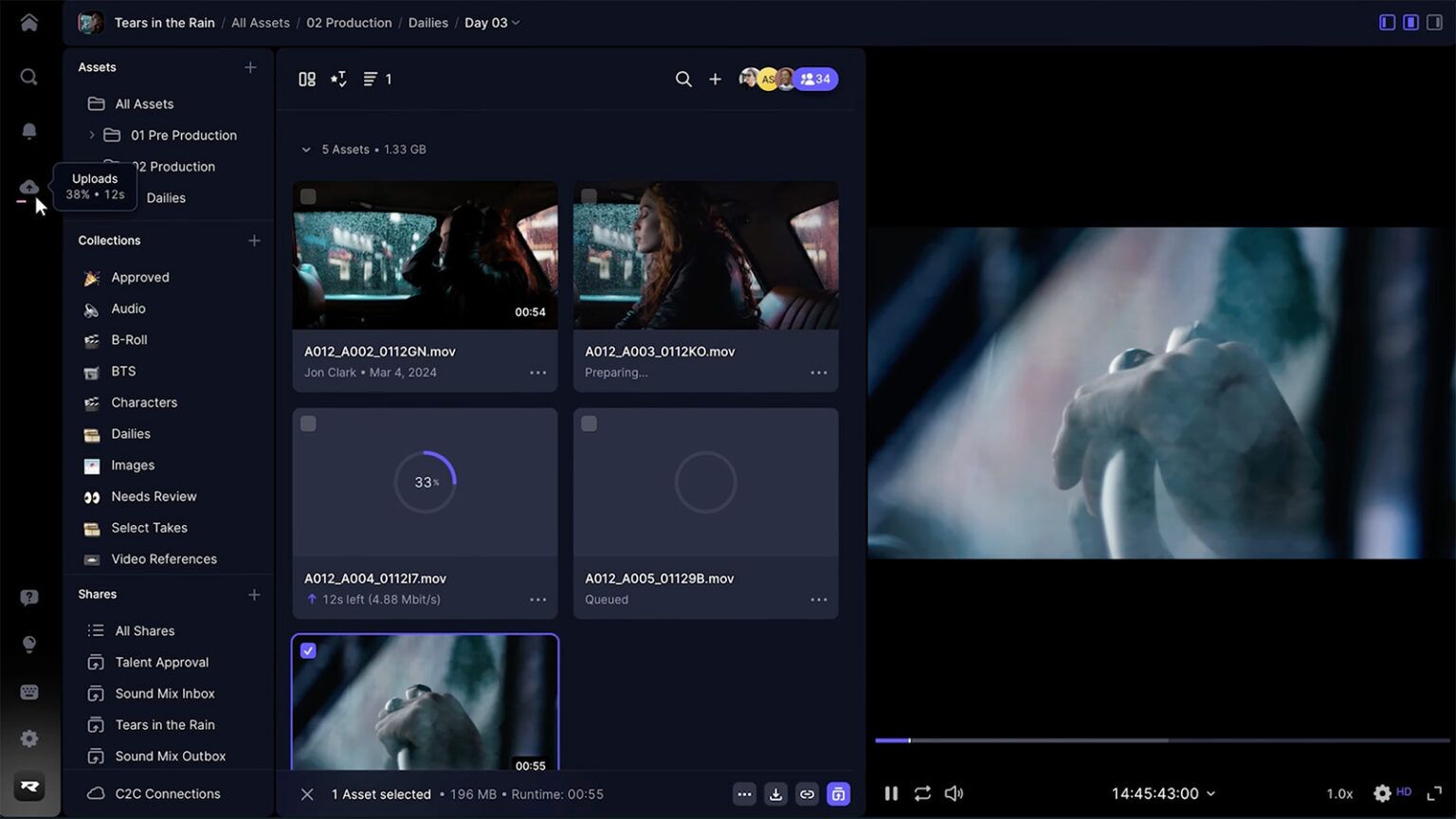Add new asset with plus icon
The image size is (1456, 819).
(715, 80)
